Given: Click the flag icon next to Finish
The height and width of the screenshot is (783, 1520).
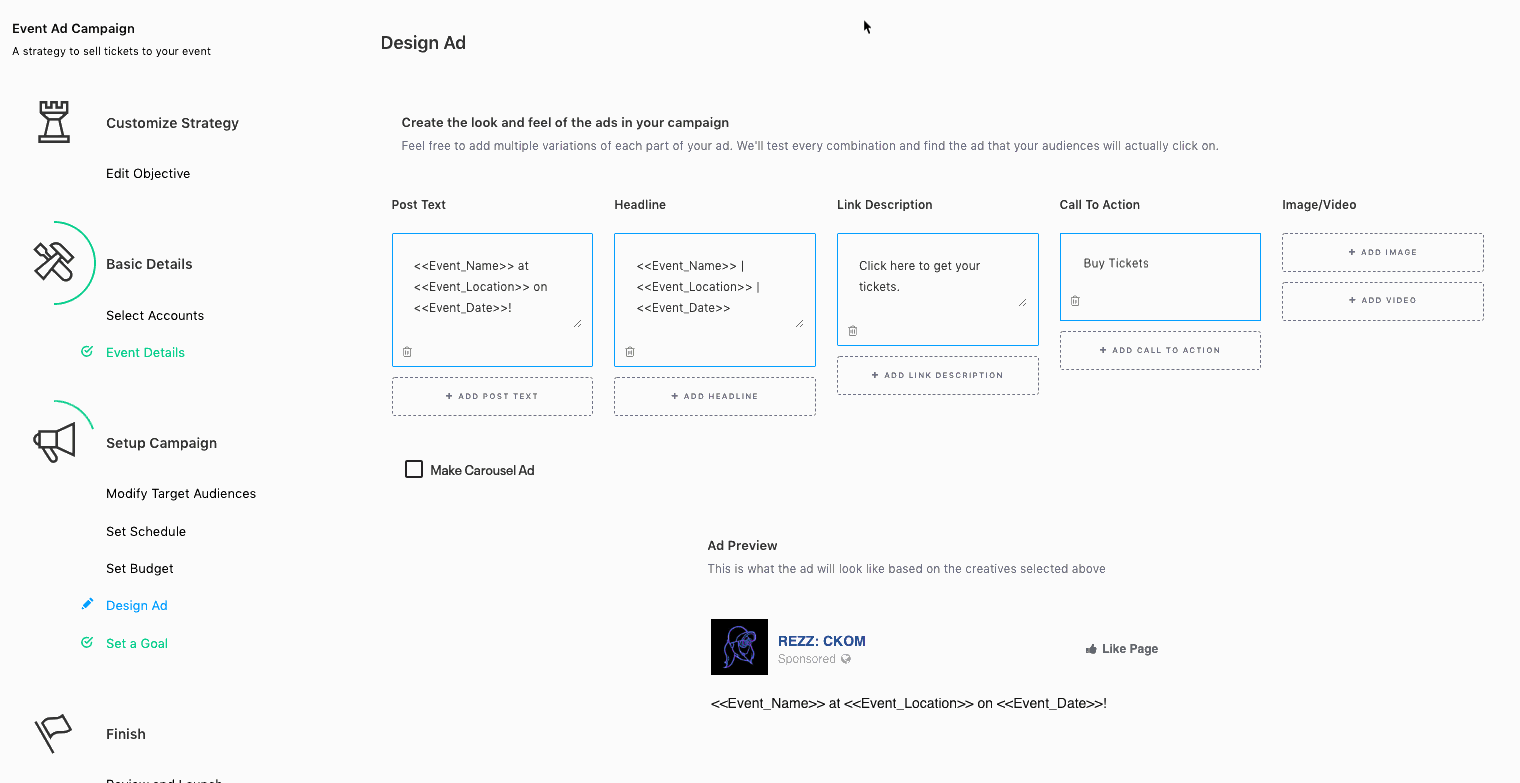Looking at the screenshot, I should point(54,733).
